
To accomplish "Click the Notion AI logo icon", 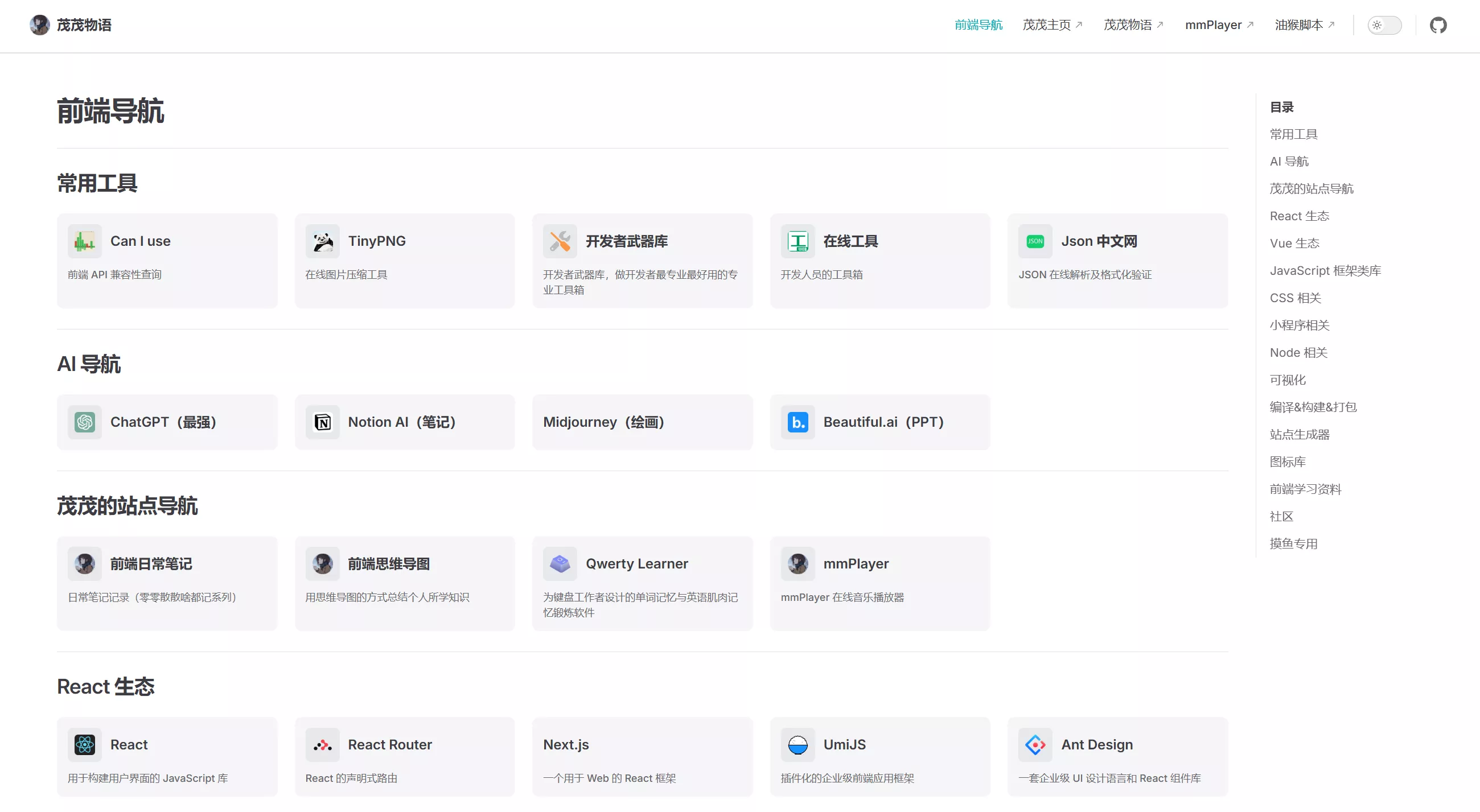I will [322, 422].
